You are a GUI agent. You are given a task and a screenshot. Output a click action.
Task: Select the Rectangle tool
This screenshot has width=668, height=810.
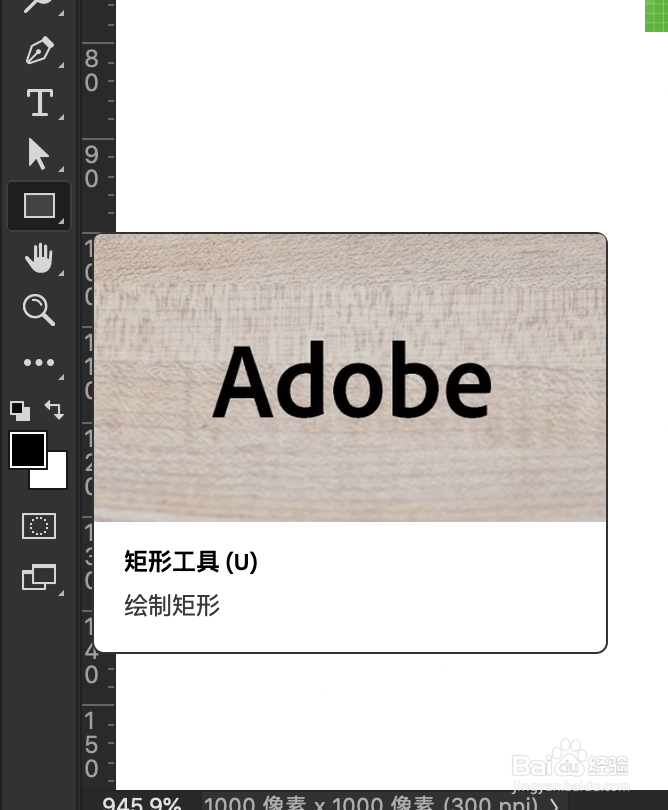click(39, 206)
